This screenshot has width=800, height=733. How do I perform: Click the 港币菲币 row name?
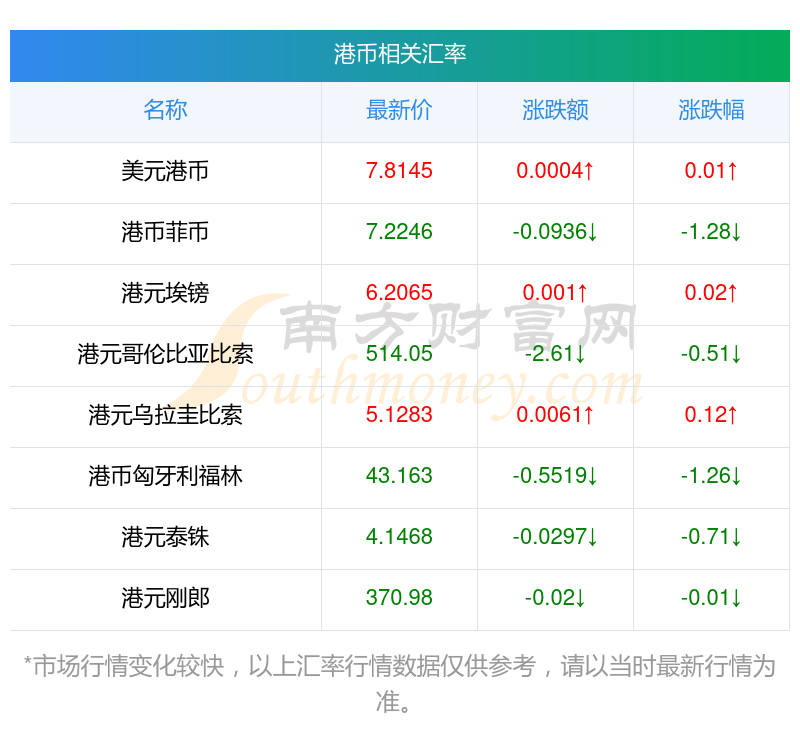165,232
